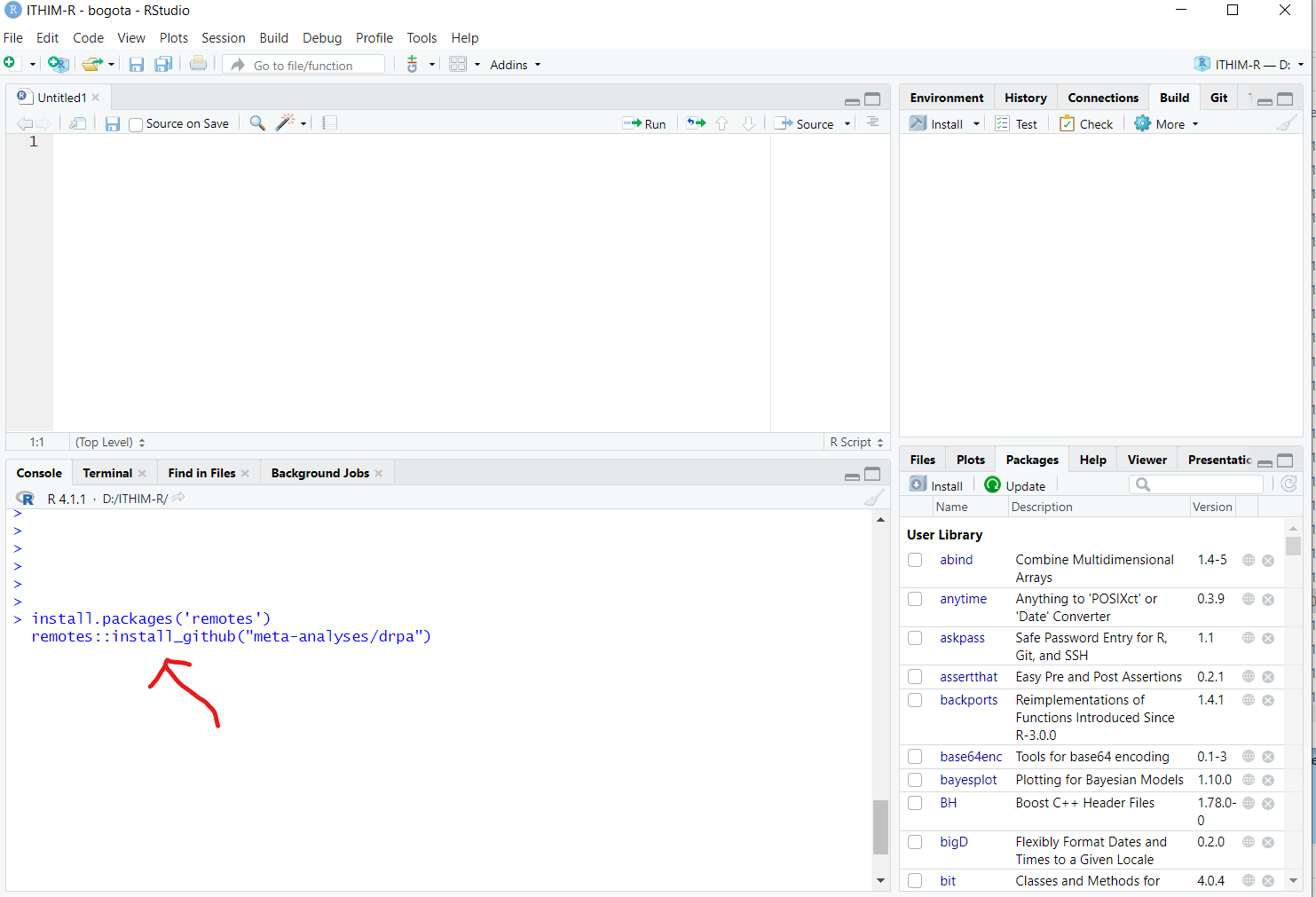This screenshot has width=1316, height=897.
Task: Open the code tools magic wand
Action: click(285, 123)
